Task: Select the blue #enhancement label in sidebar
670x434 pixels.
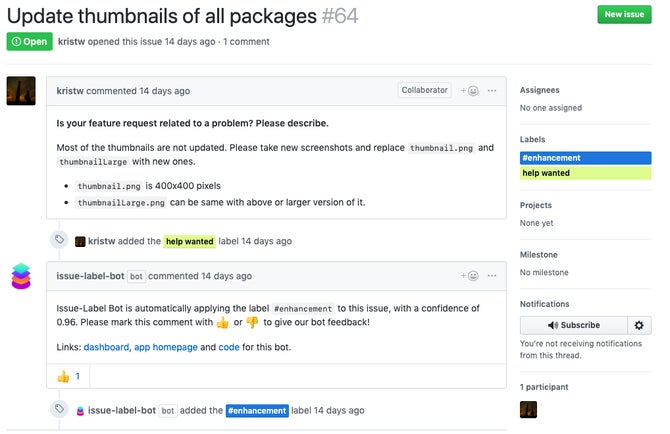Action: tap(585, 158)
